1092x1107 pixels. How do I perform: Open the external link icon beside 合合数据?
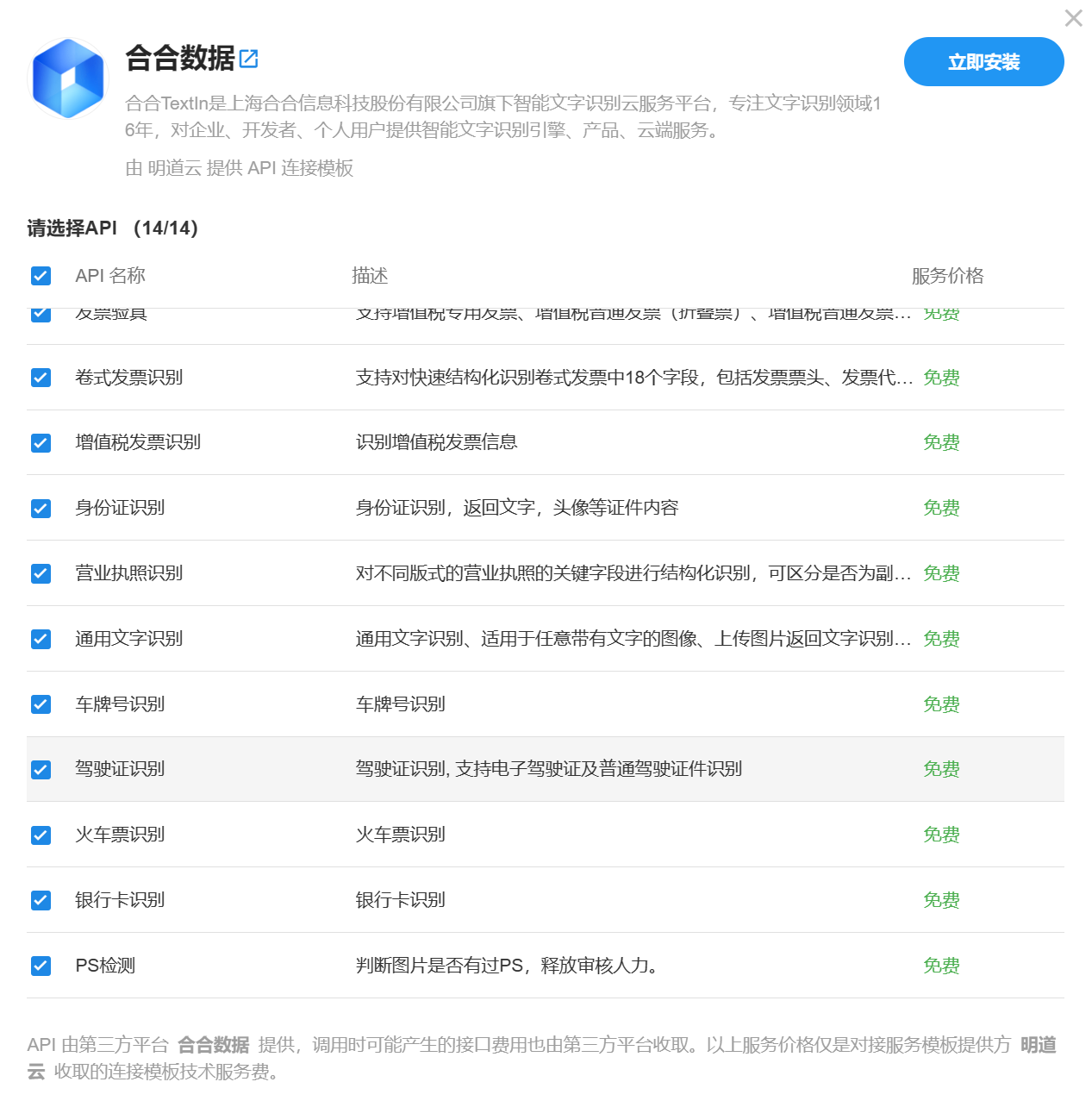click(248, 59)
